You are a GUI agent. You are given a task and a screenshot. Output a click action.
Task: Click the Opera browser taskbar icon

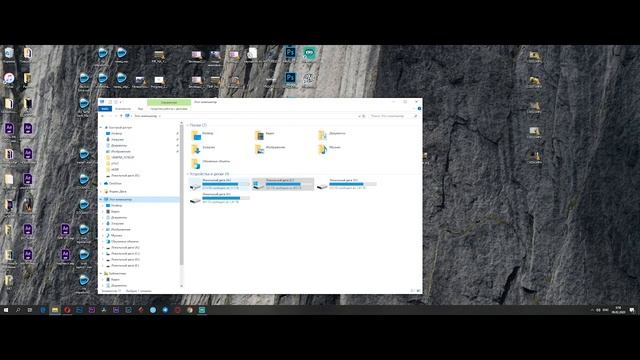(x=67, y=310)
